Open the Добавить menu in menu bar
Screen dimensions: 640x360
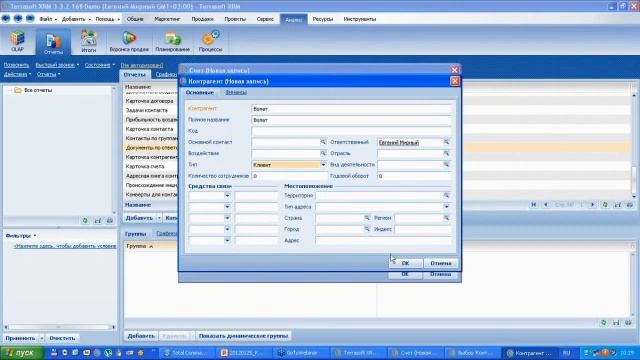pyautogui.click(x=76, y=19)
